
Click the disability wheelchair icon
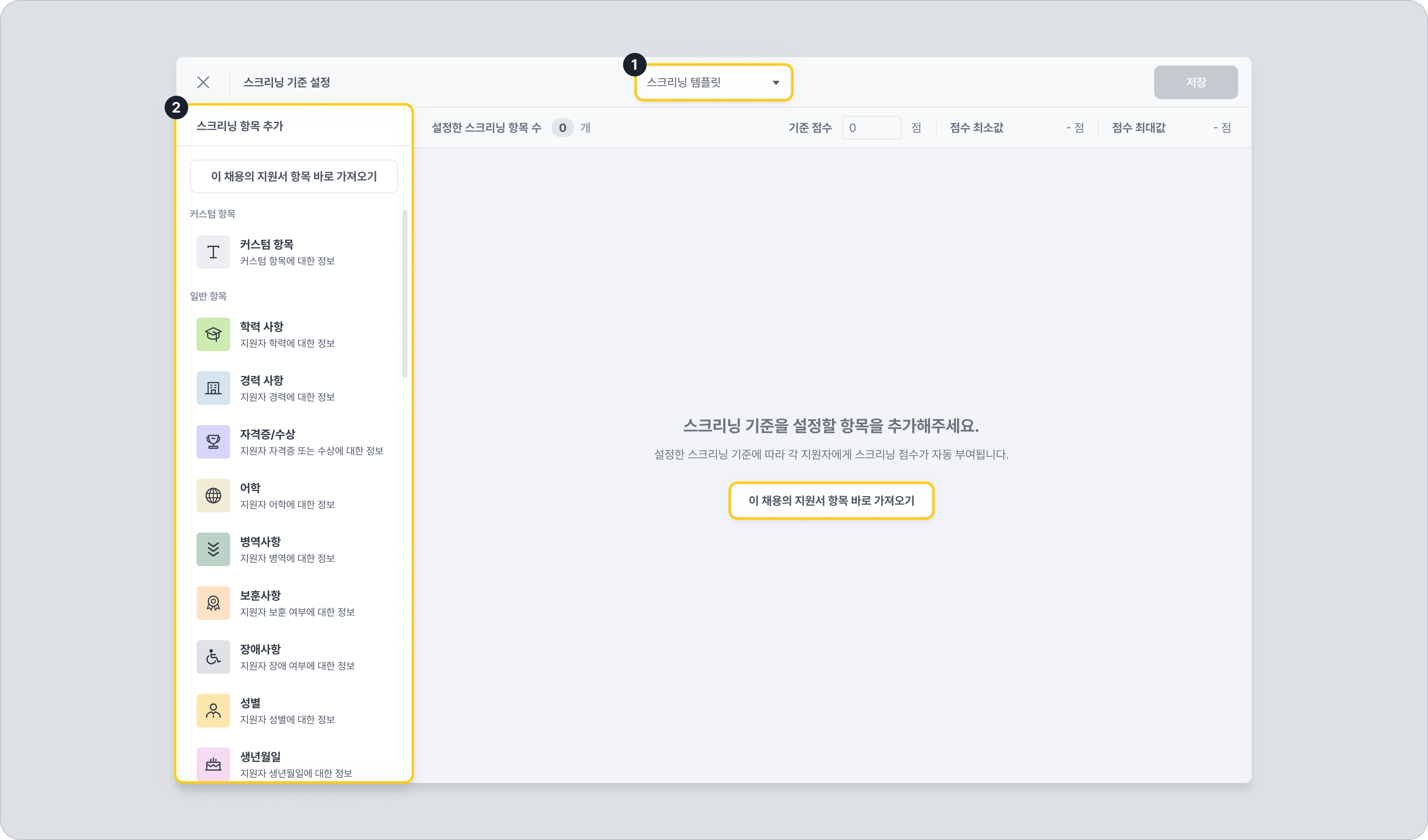[213, 657]
